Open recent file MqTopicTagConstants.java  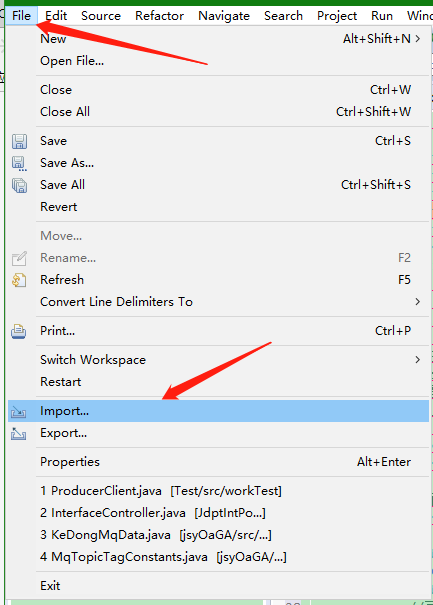(218, 557)
